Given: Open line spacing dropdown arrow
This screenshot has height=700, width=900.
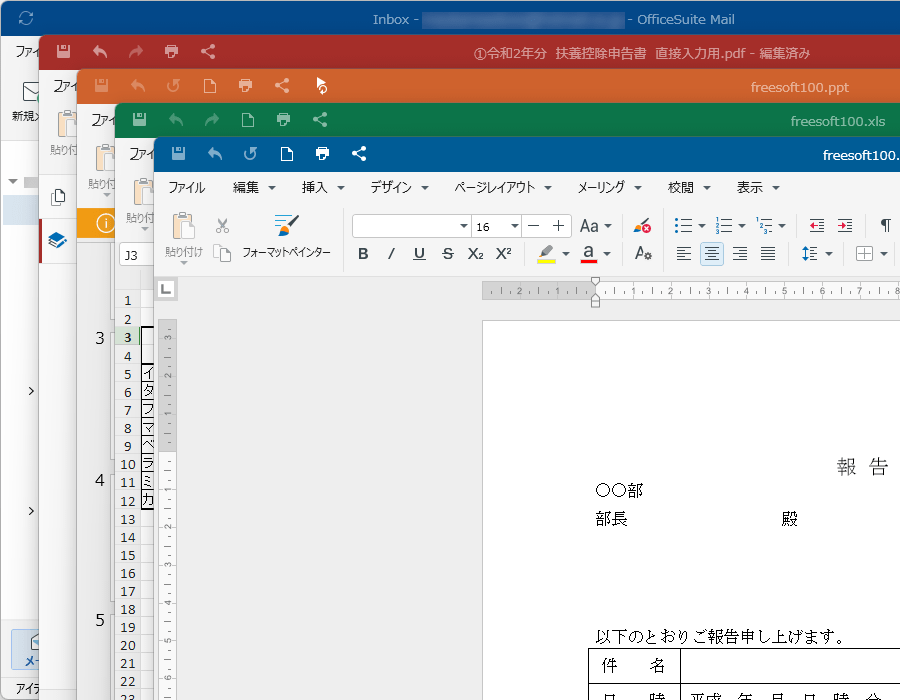Looking at the screenshot, I should tap(828, 254).
